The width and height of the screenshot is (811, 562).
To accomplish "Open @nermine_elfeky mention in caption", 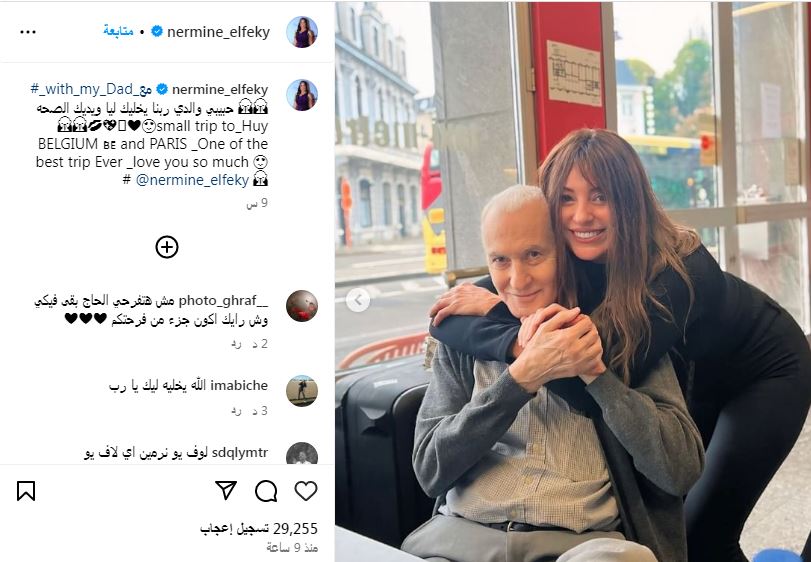I will [192, 180].
